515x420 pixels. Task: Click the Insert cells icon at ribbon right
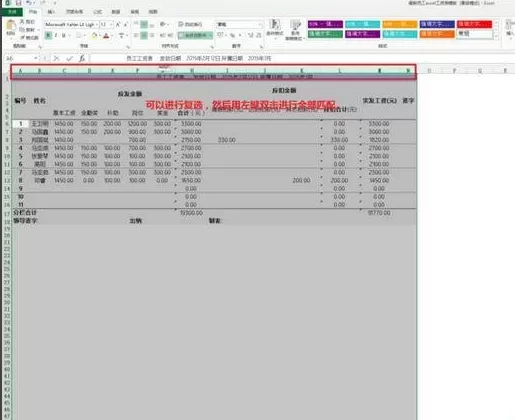point(510,25)
